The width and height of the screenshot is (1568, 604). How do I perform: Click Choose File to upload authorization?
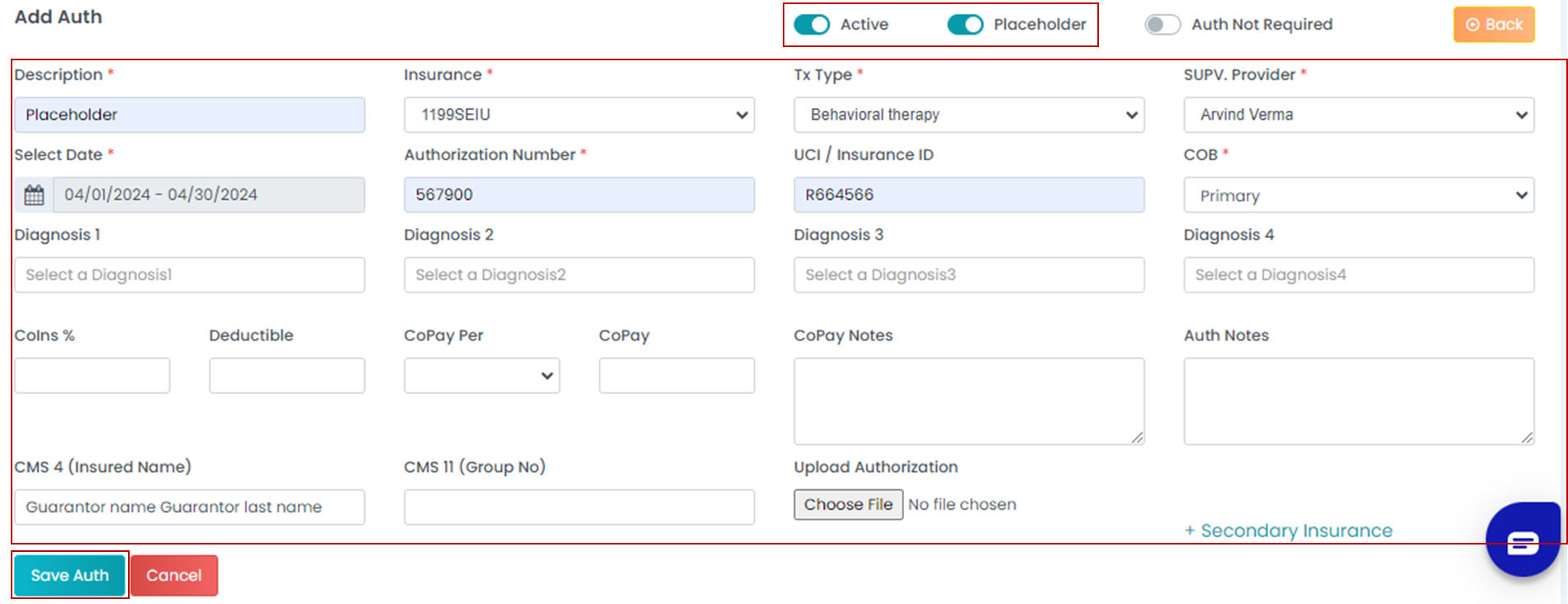[848, 505]
